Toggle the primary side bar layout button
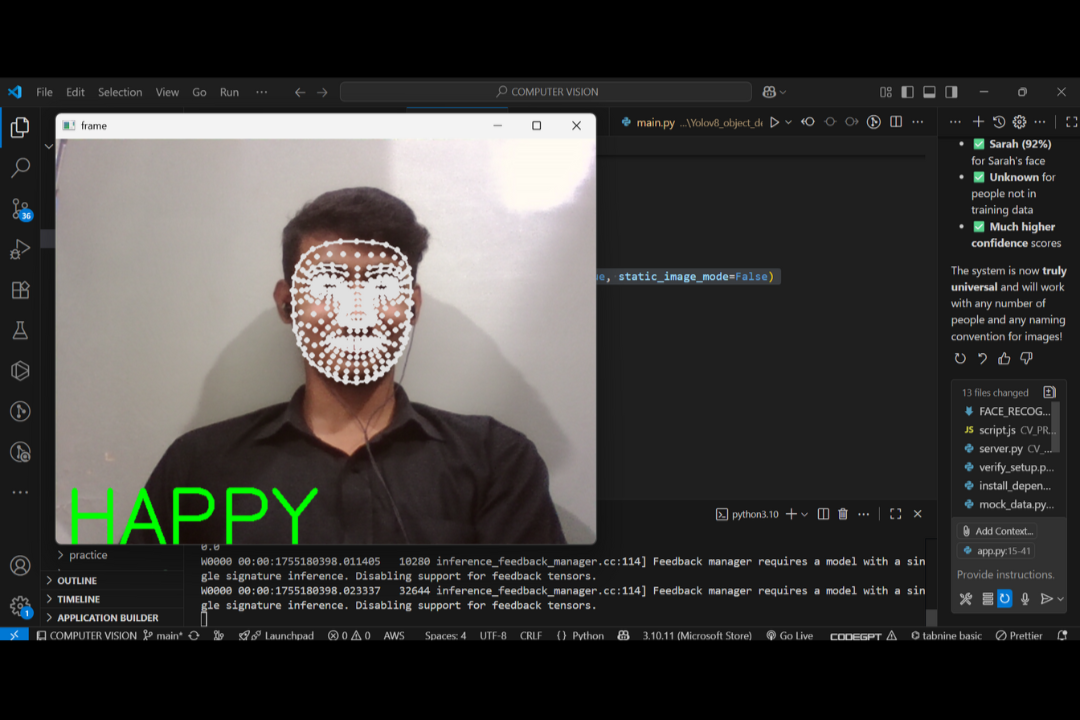 pos(907,92)
